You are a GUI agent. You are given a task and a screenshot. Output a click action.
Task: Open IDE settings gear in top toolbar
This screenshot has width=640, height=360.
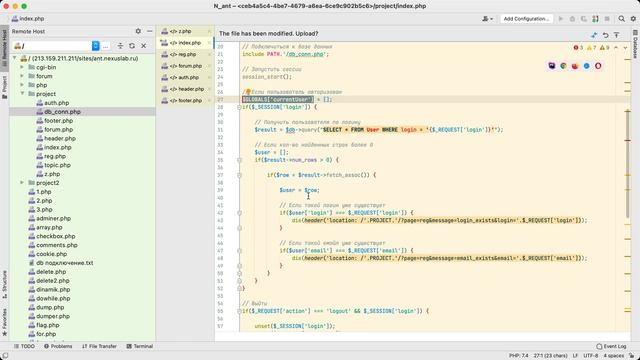pos(633,19)
